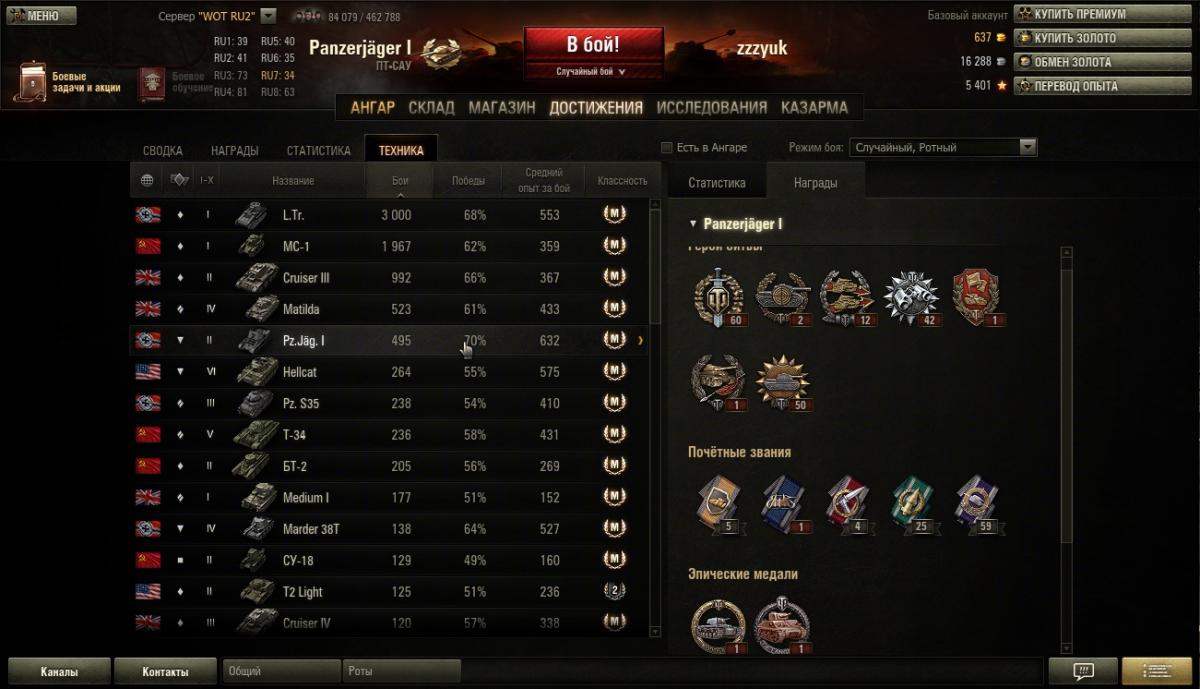1200x689 pixels.
Task: Open the Боевые задачи и акции icon
Action: pyautogui.click(x=30, y=83)
